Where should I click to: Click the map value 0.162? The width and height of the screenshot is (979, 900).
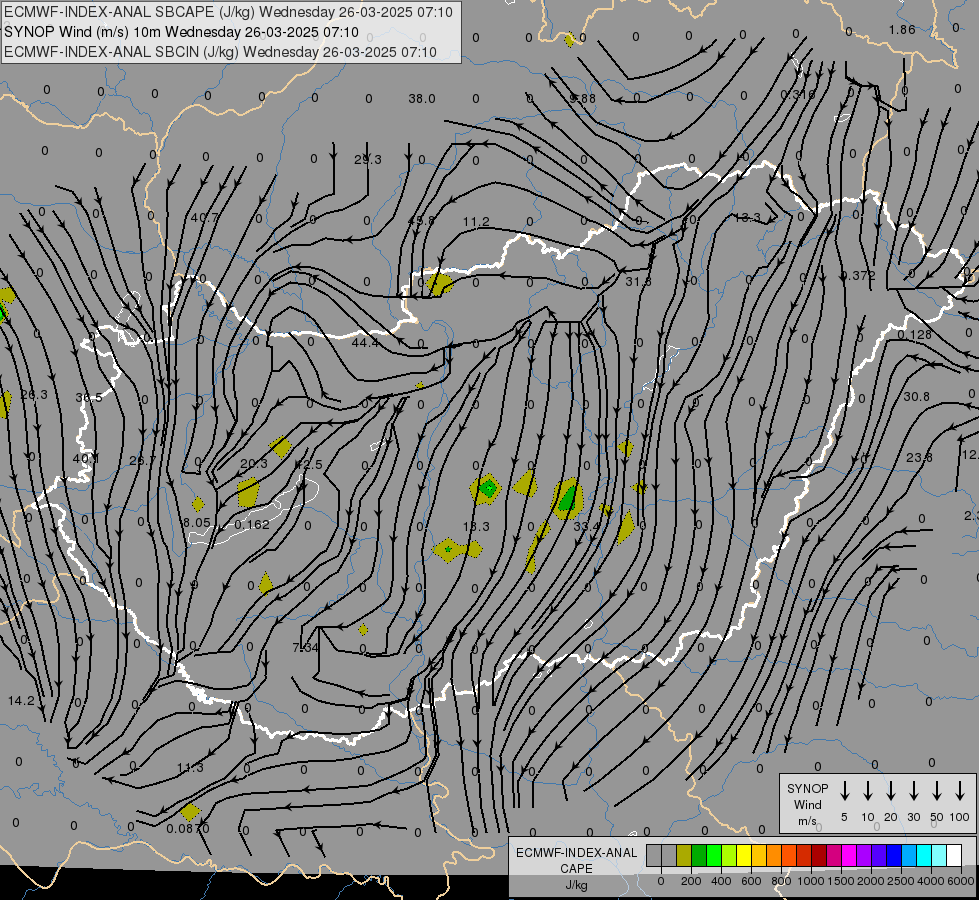coord(252,525)
